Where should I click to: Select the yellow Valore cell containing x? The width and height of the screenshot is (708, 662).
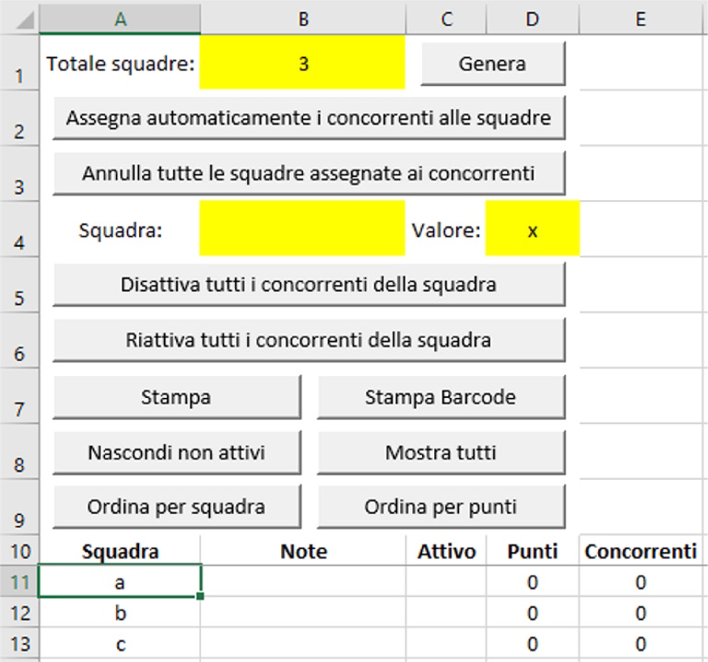(532, 230)
